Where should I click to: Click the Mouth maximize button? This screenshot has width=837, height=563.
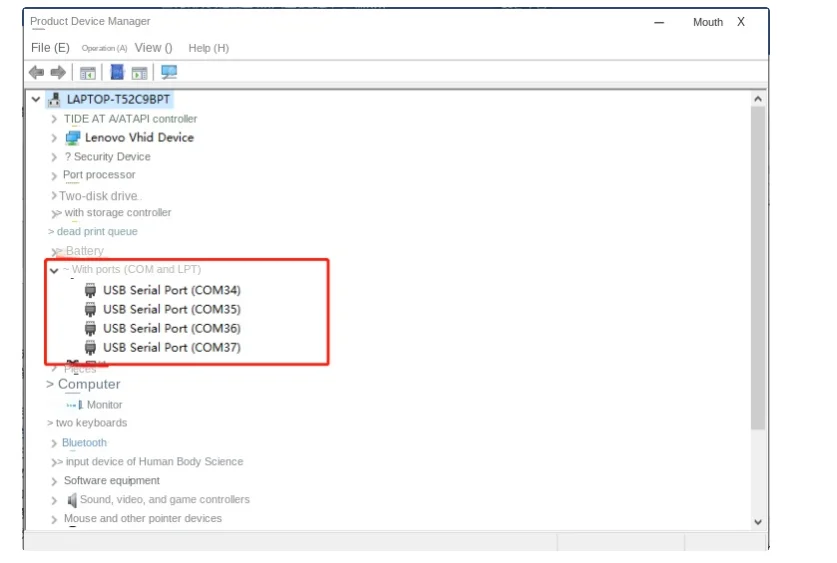(708, 22)
